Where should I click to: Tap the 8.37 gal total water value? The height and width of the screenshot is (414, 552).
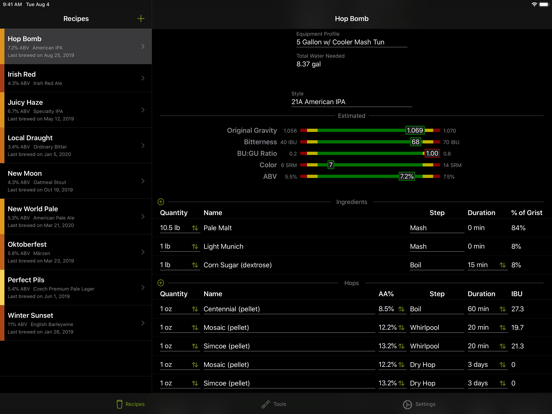coord(309,64)
